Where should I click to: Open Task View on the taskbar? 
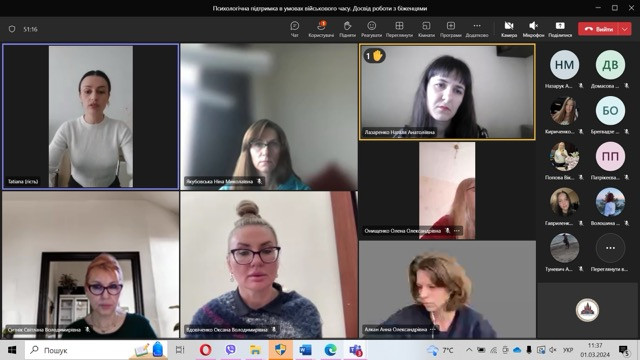(180, 350)
